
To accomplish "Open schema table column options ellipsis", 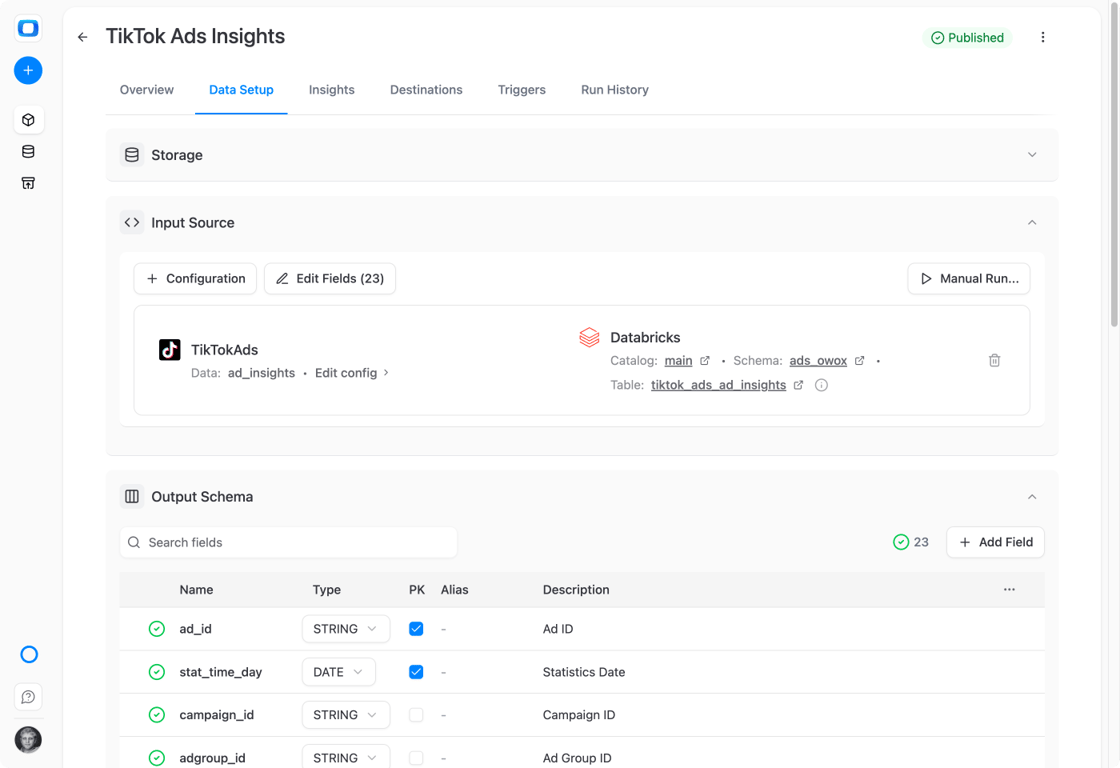I will click(x=1009, y=589).
